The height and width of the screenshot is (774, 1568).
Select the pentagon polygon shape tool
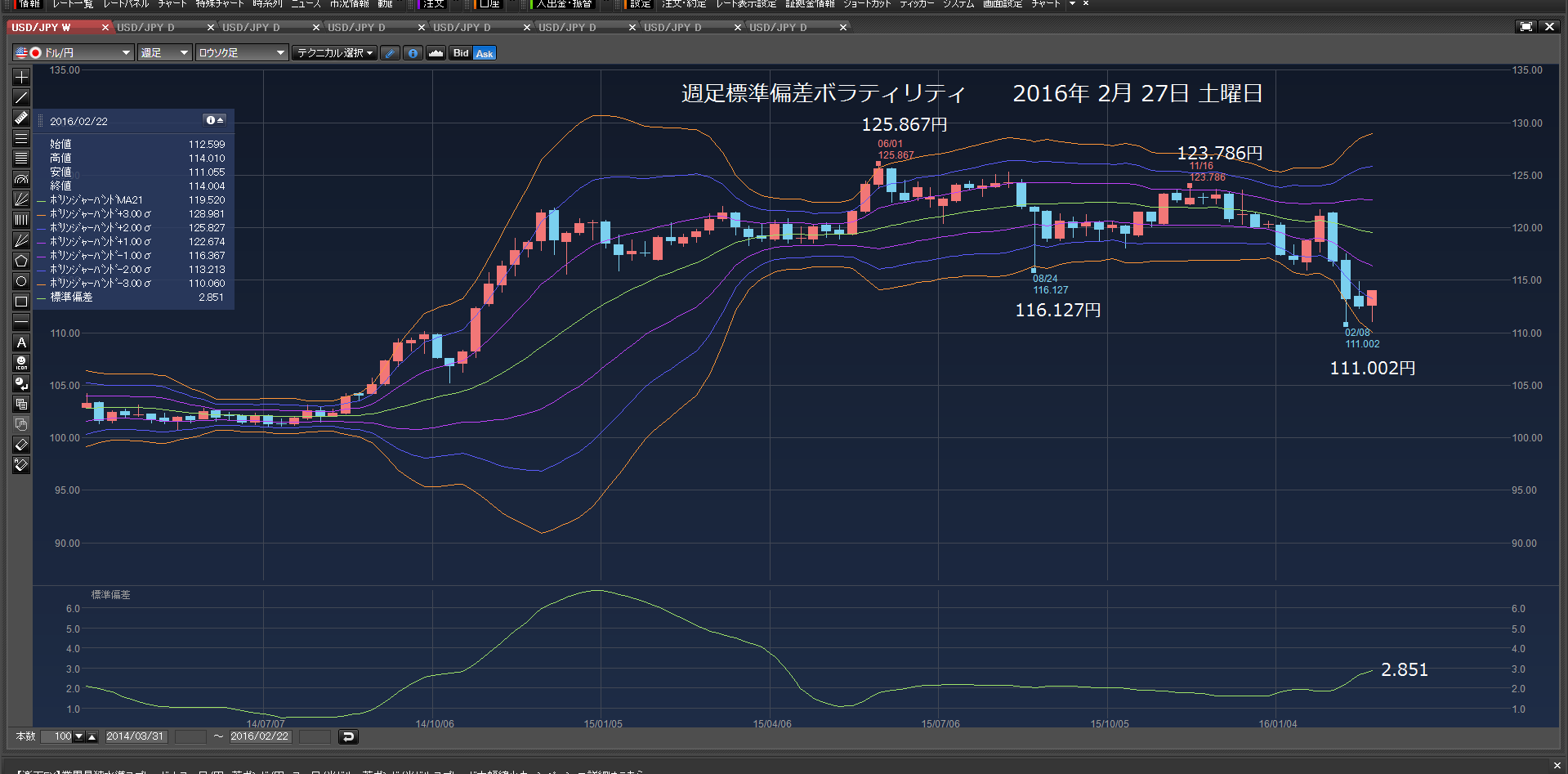click(21, 261)
